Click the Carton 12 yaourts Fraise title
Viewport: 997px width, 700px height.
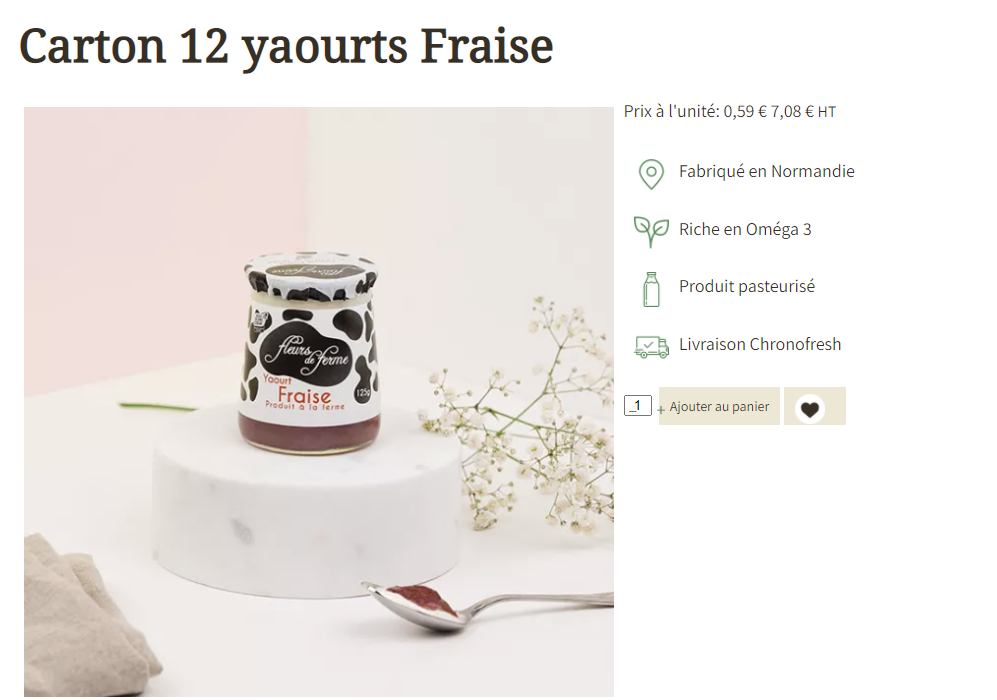pos(286,46)
